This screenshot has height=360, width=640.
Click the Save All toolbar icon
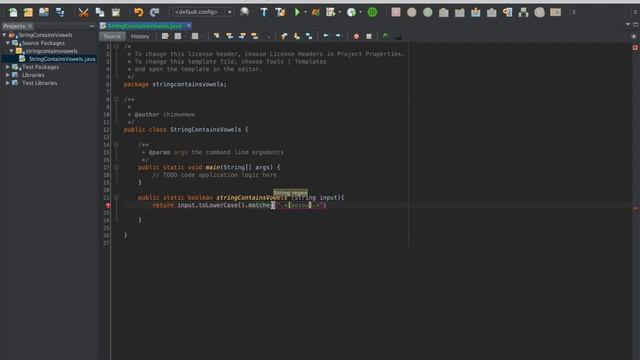pyautogui.click(x=60, y=12)
